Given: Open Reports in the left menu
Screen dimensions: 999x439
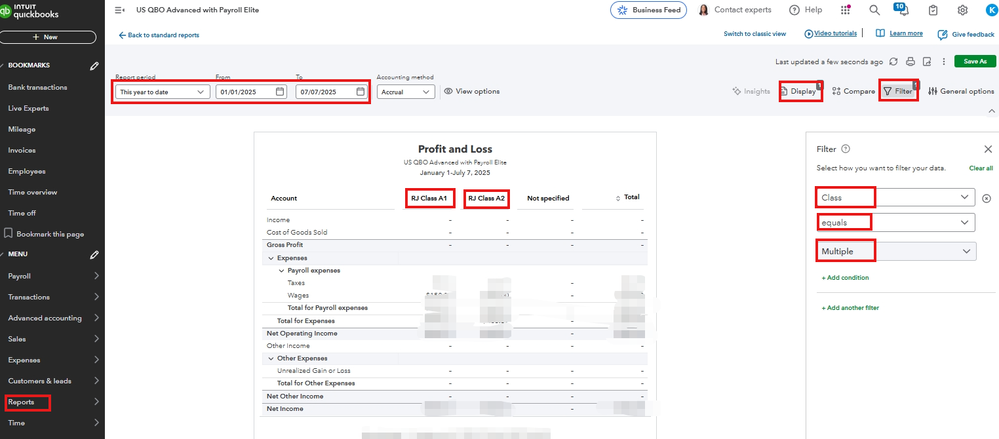Looking at the screenshot, I should [21, 402].
